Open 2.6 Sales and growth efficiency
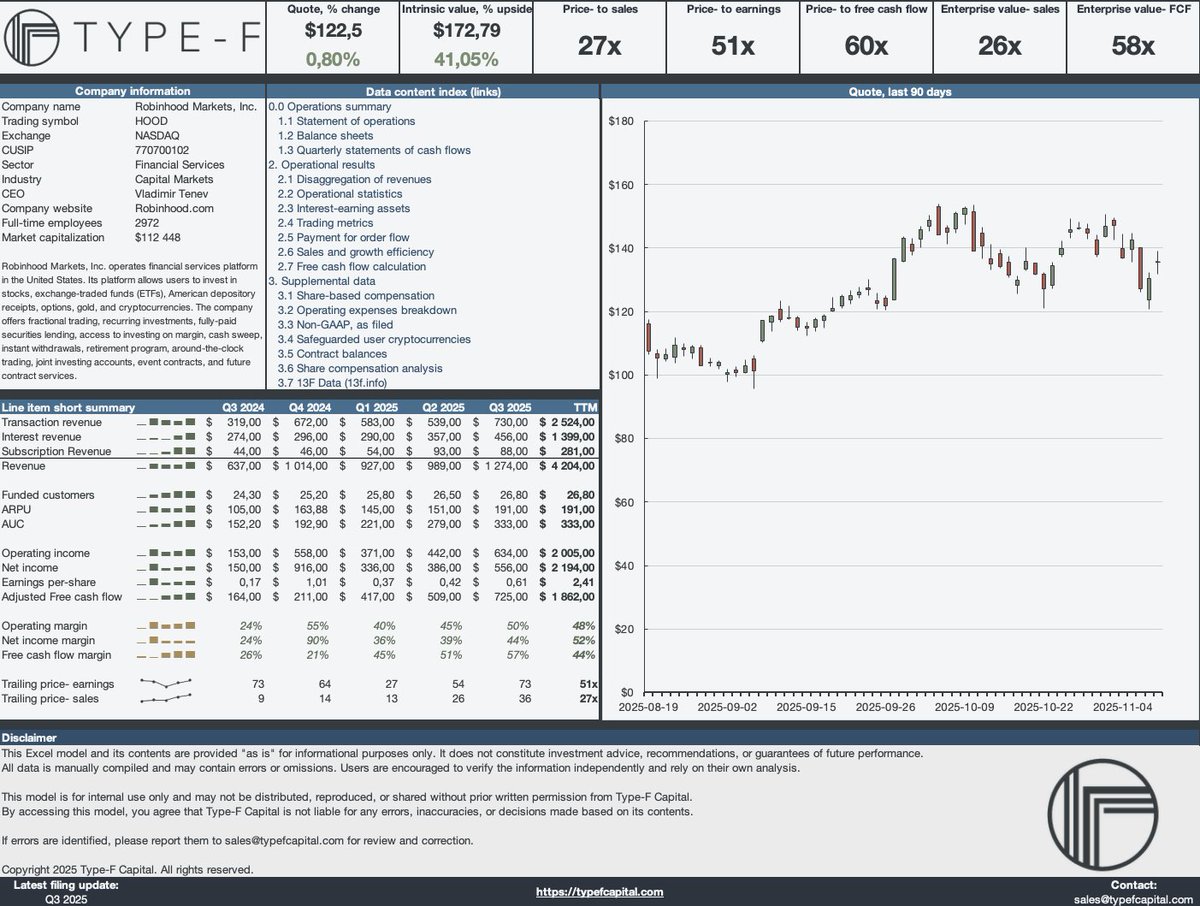This screenshot has width=1200, height=906. [x=356, y=252]
